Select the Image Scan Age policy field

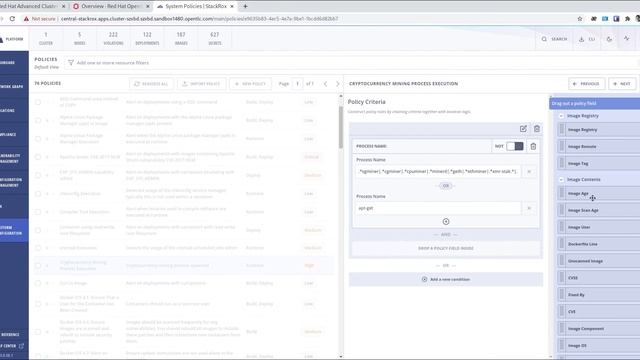[x=598, y=210]
